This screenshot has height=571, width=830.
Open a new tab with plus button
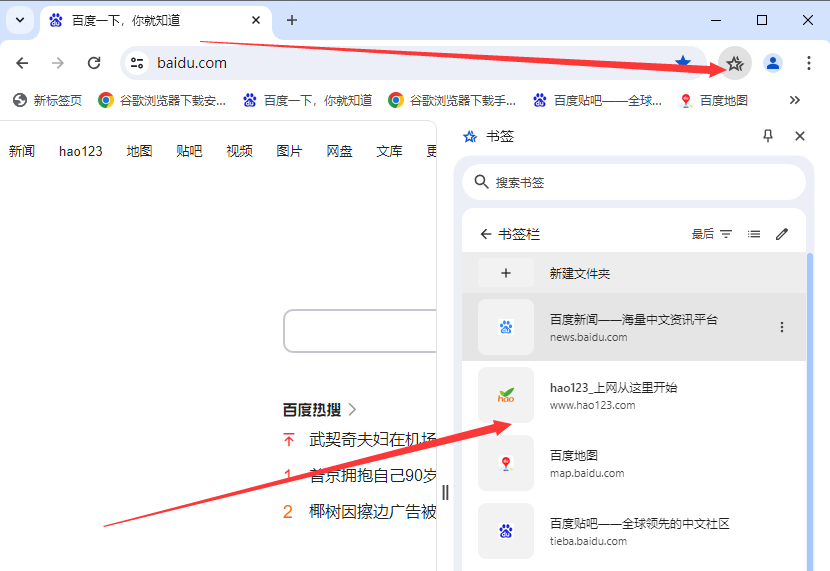292,20
